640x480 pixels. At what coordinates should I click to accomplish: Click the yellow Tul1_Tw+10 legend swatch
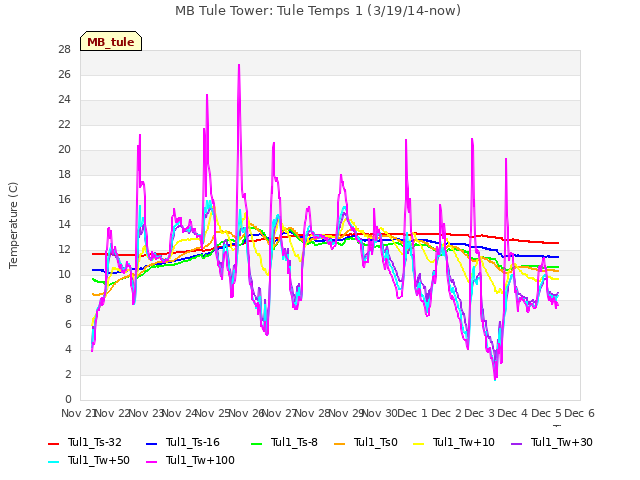click(x=419, y=444)
